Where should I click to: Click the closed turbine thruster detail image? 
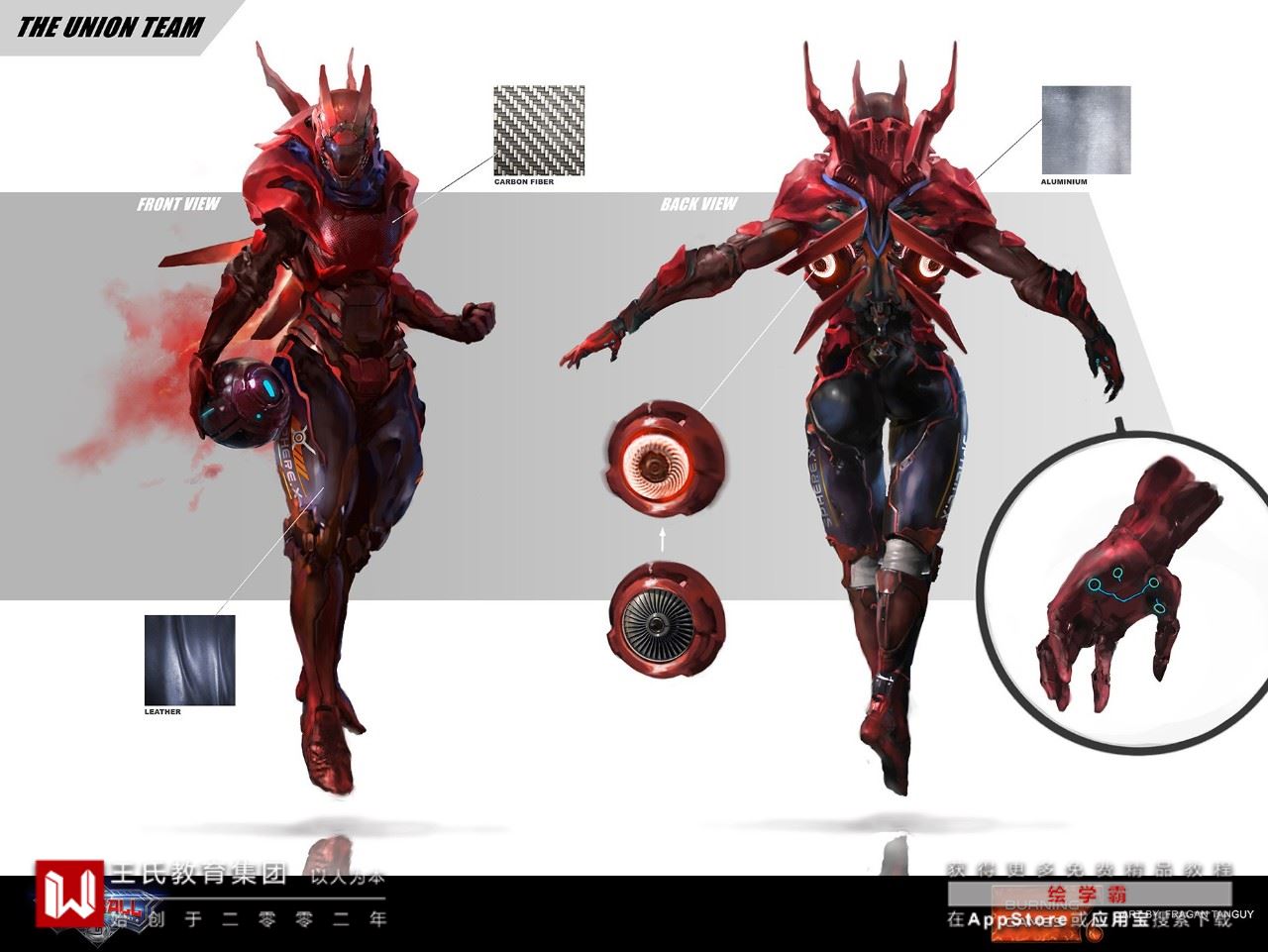coord(666,619)
